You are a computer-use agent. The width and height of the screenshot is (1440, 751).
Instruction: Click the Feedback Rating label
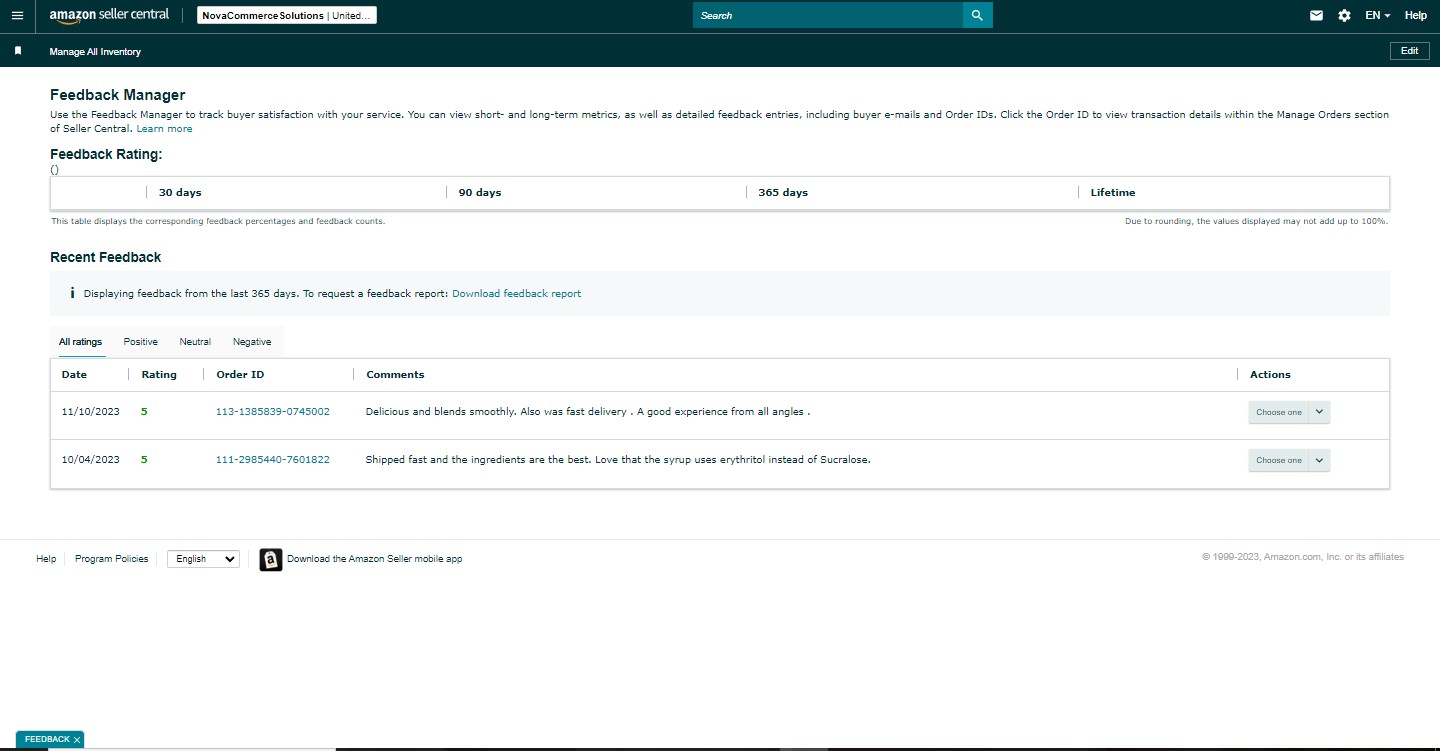(106, 154)
